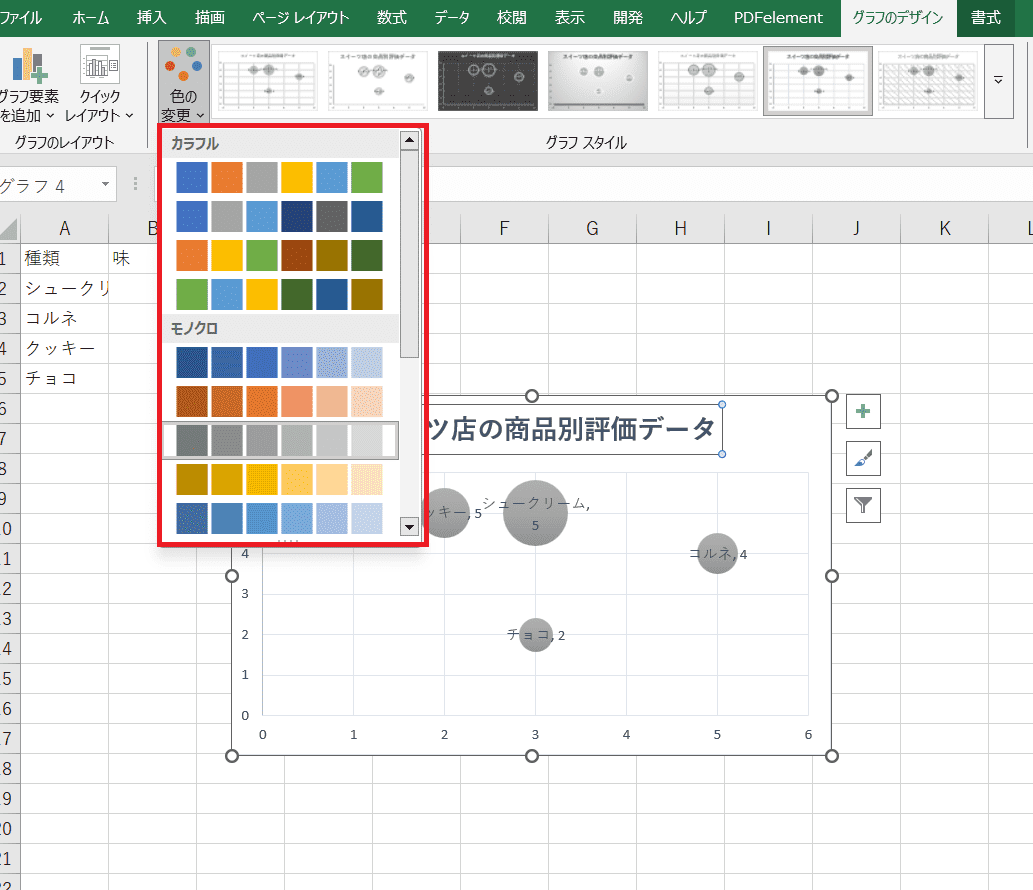Open the chart filter funnel icon
This screenshot has height=890, width=1033.
863,506
